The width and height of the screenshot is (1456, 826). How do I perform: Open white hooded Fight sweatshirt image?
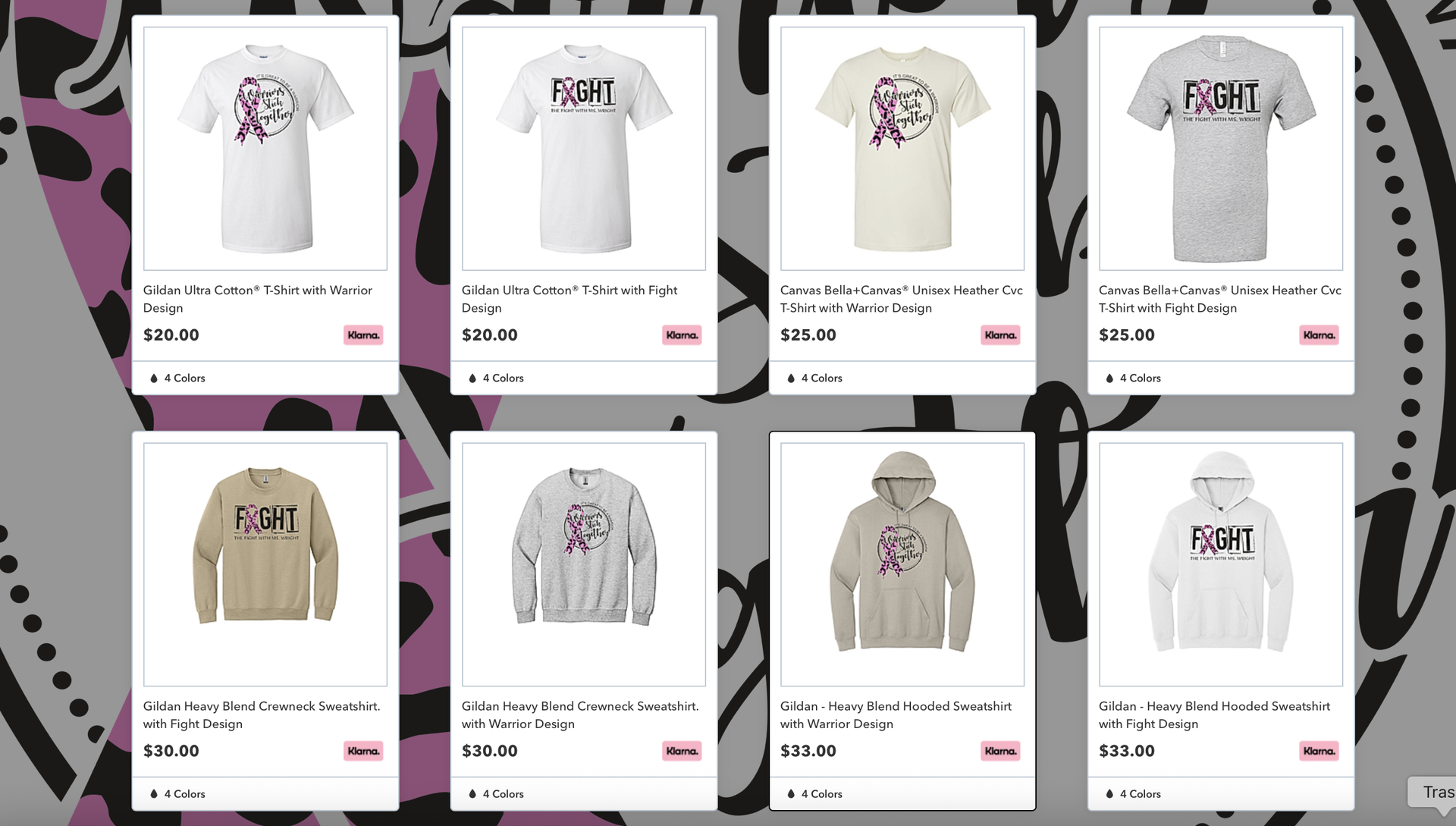[1221, 564]
